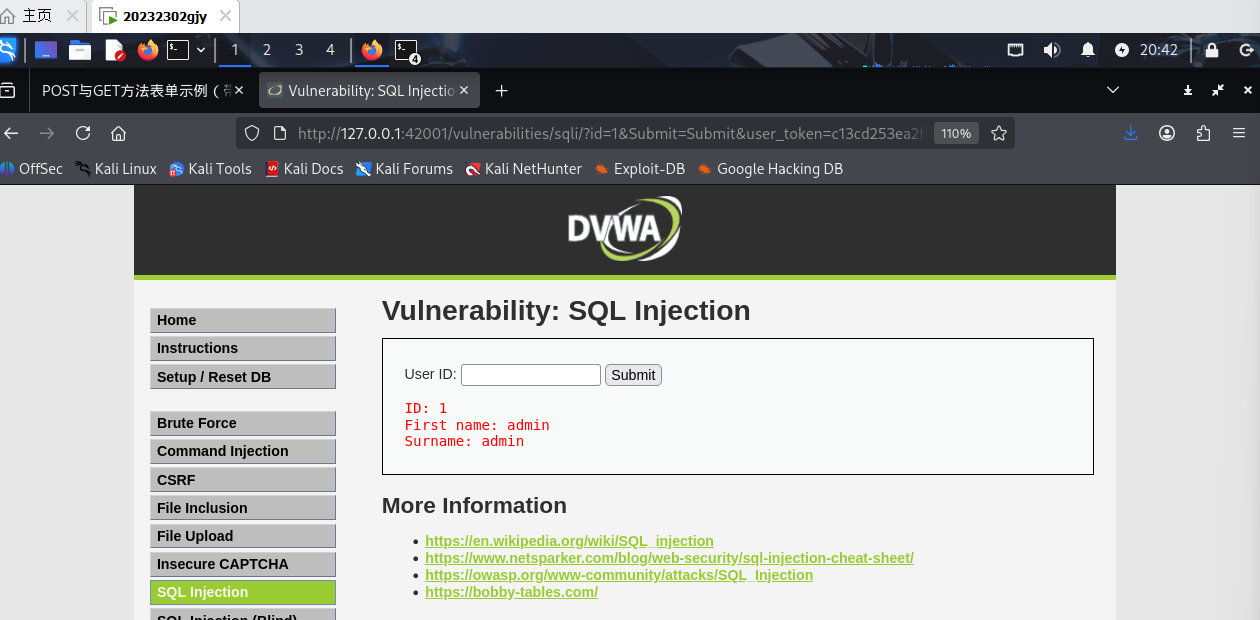Image resolution: width=1260 pixels, height=620 pixels.
Task: Open the Firefox hamburger menu
Action: 1239,133
